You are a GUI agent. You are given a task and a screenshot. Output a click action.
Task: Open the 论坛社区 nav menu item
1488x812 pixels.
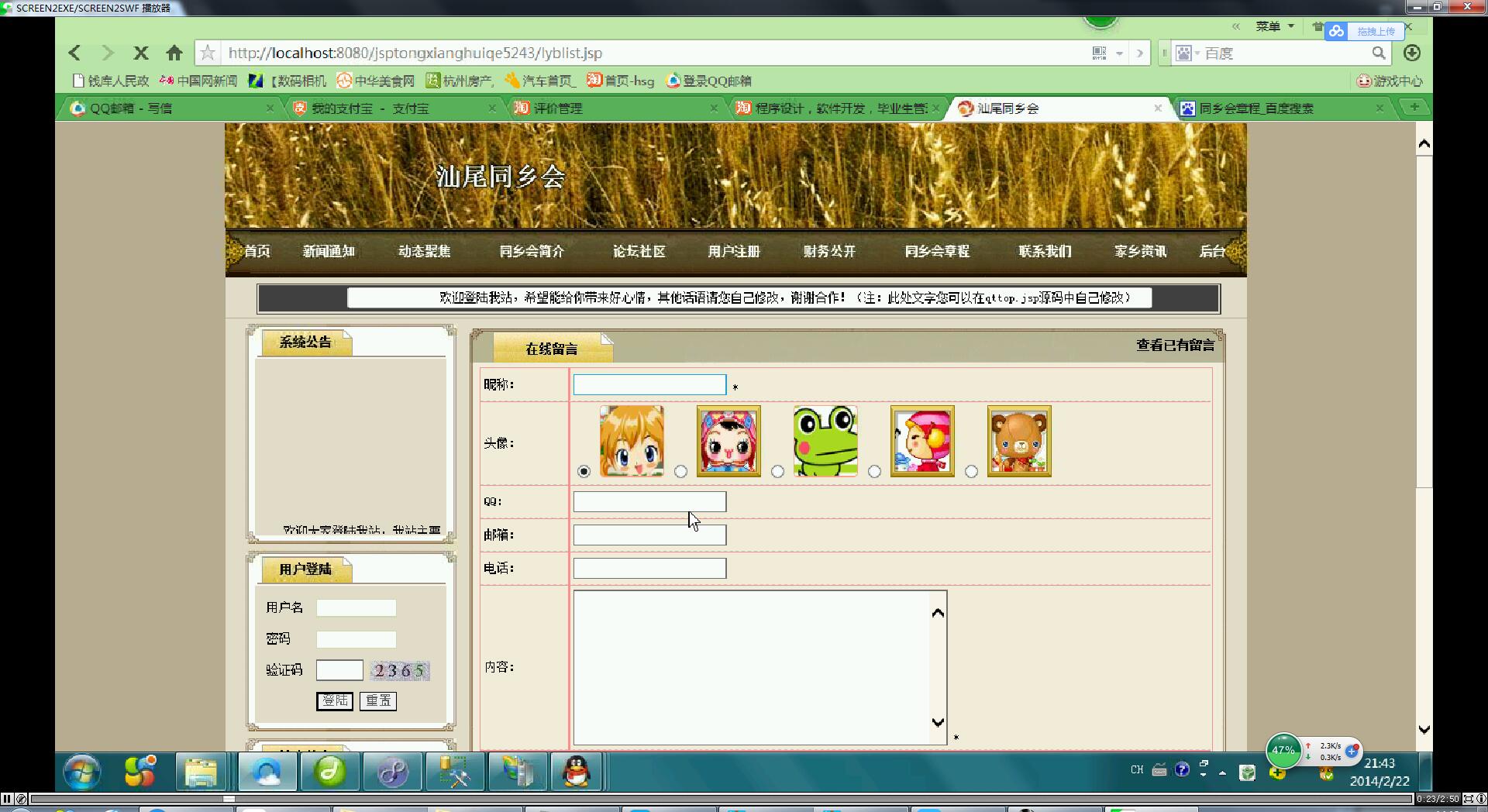639,251
